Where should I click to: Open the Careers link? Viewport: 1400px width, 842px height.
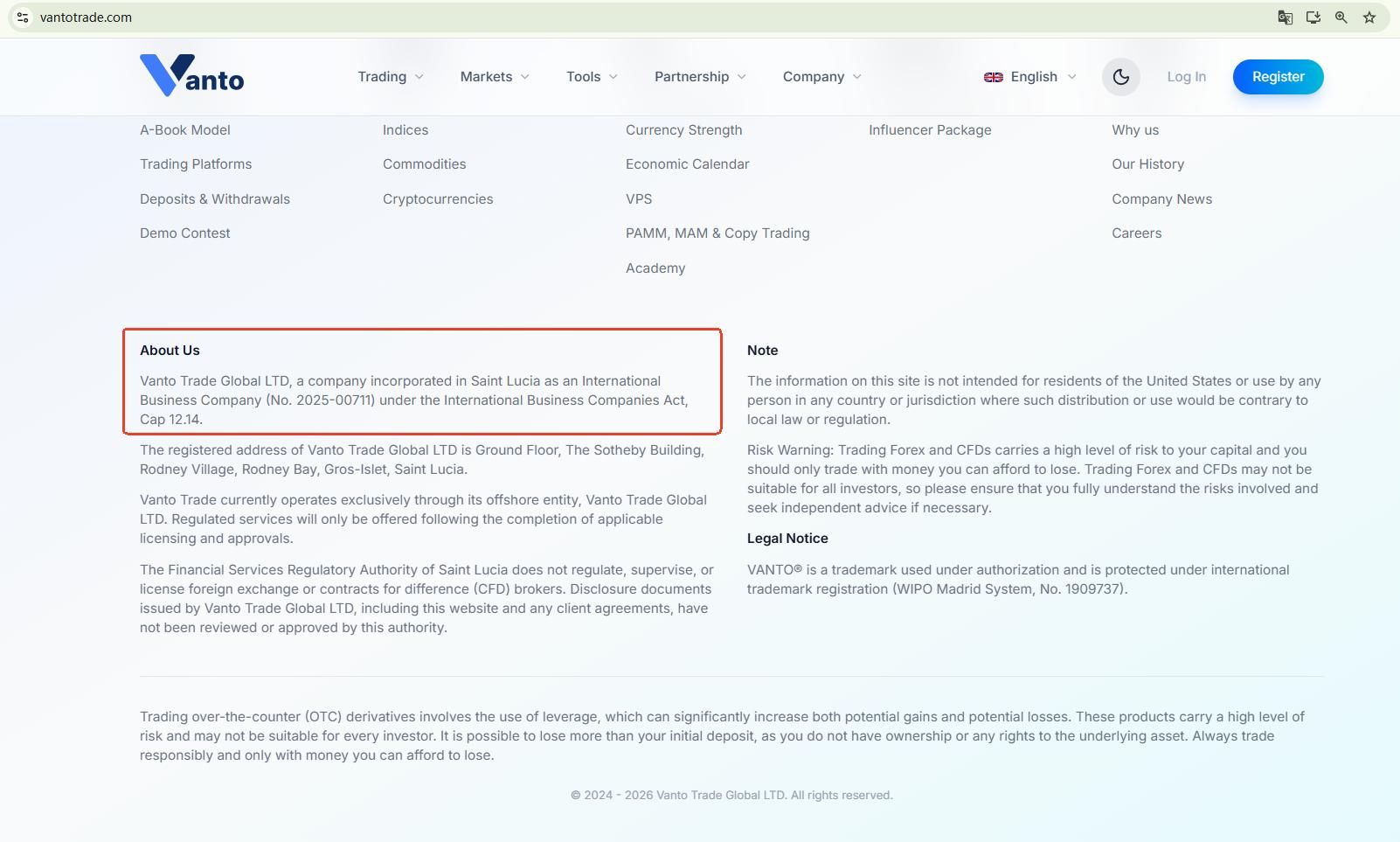[1136, 233]
